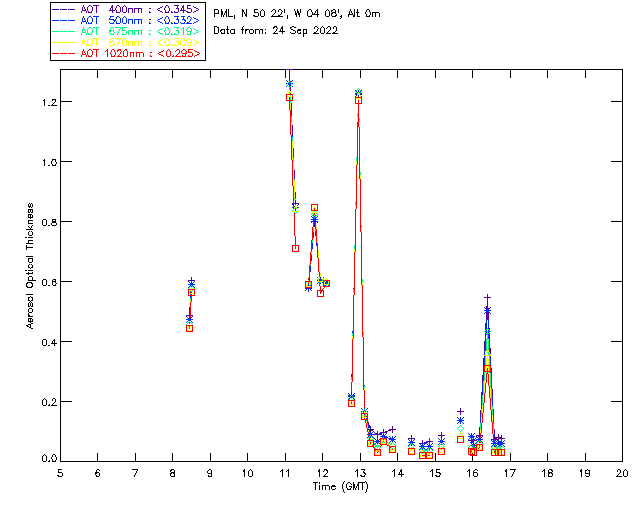Click the x-axis label 13
This screenshot has height=512, width=640.
(x=360, y=473)
